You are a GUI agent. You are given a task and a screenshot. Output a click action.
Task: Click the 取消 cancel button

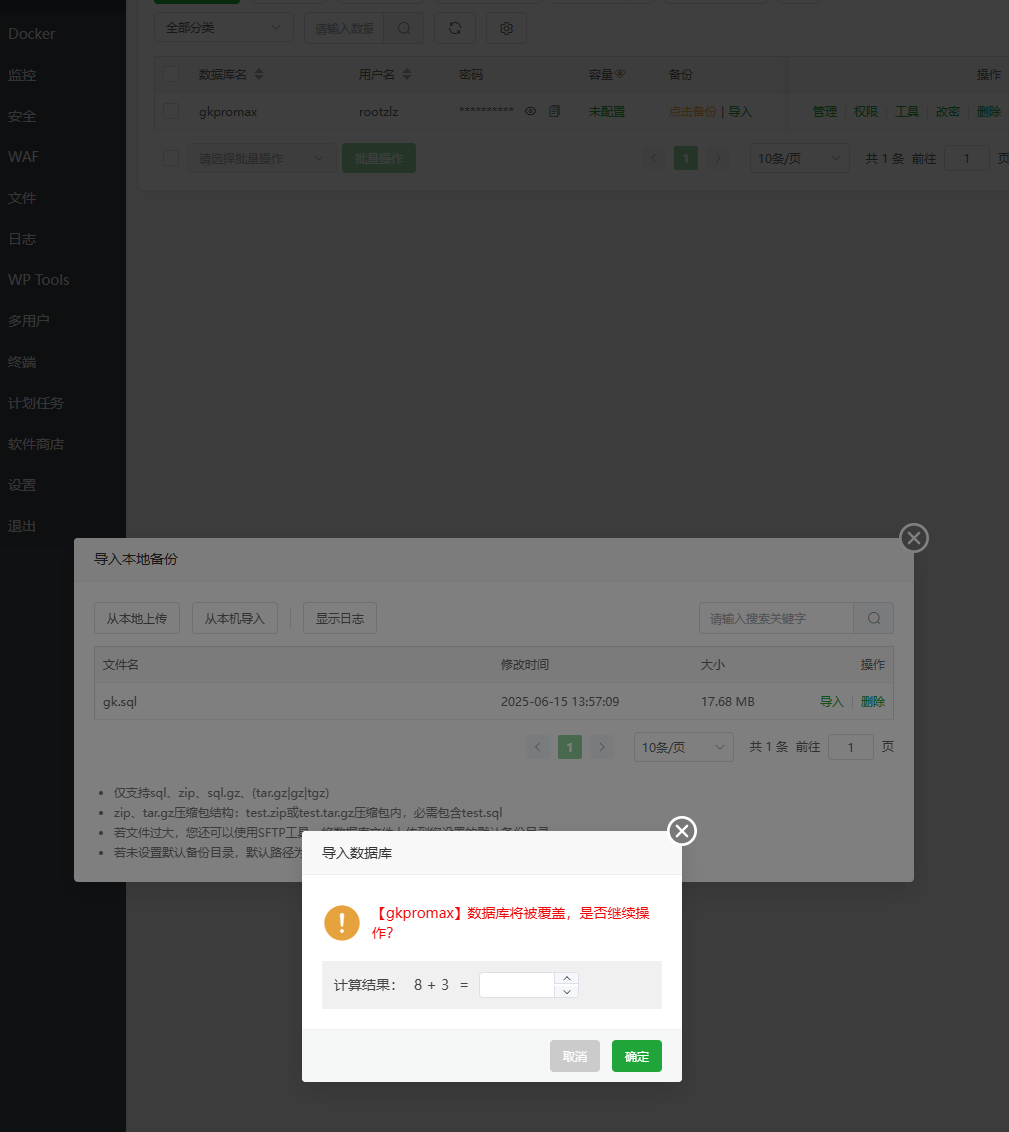click(x=575, y=1056)
